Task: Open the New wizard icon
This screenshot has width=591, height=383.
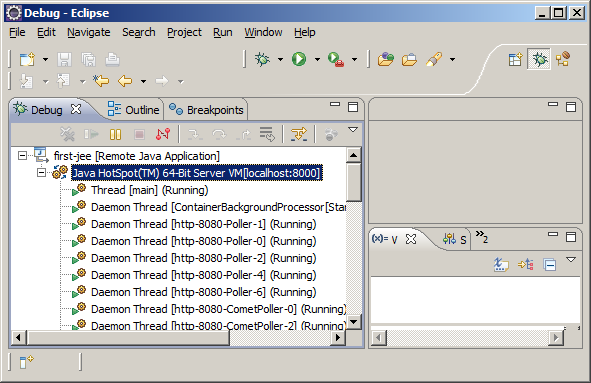Action: click(27, 59)
